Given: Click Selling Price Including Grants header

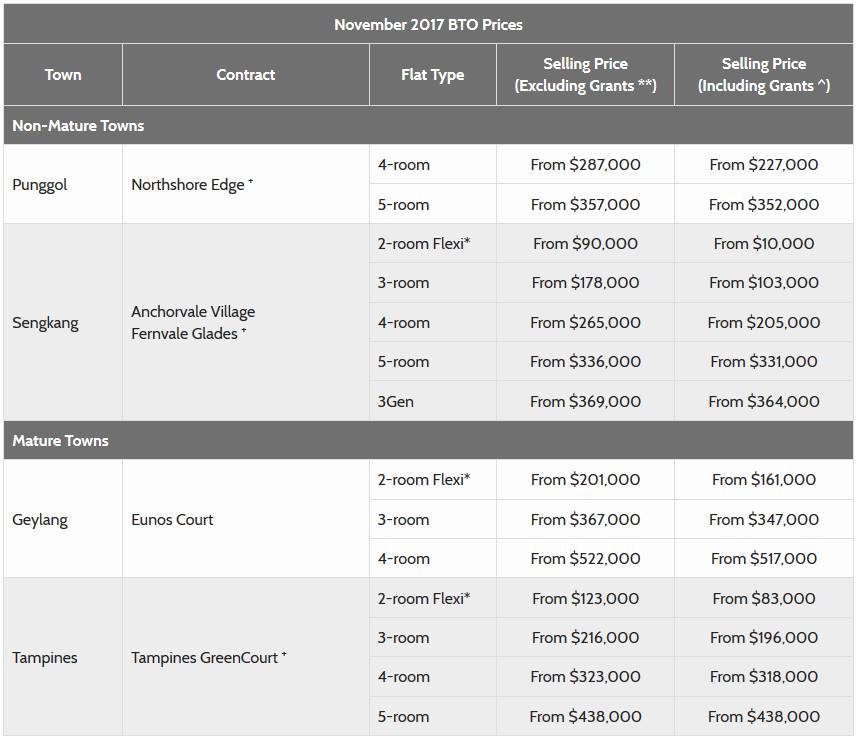Looking at the screenshot, I should [763, 75].
